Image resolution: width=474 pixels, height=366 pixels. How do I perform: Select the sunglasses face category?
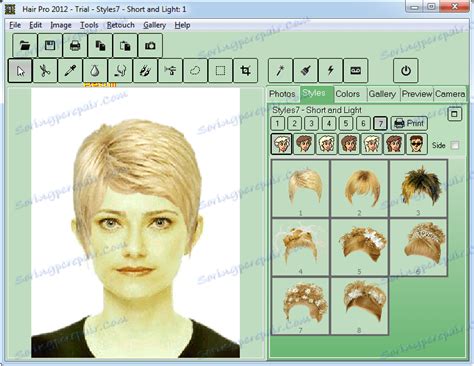(x=417, y=144)
